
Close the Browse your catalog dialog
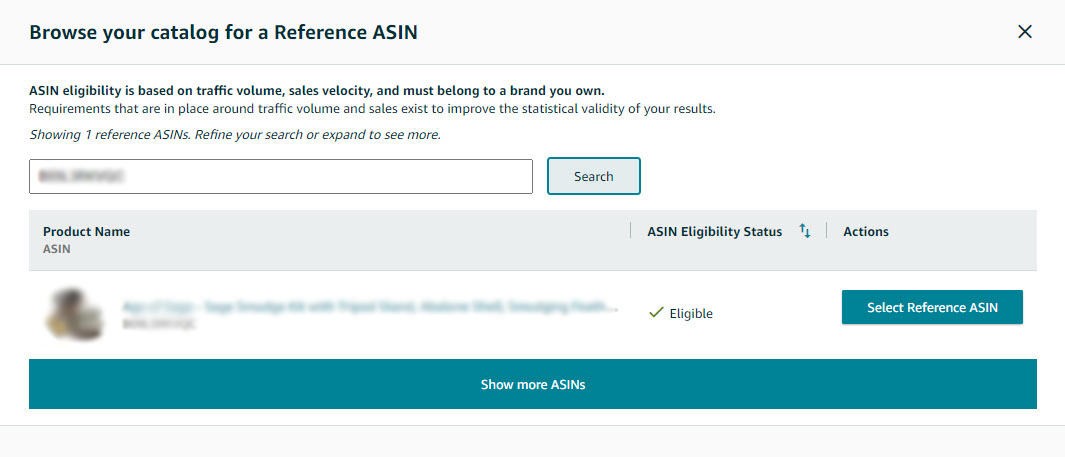pyautogui.click(x=1024, y=32)
